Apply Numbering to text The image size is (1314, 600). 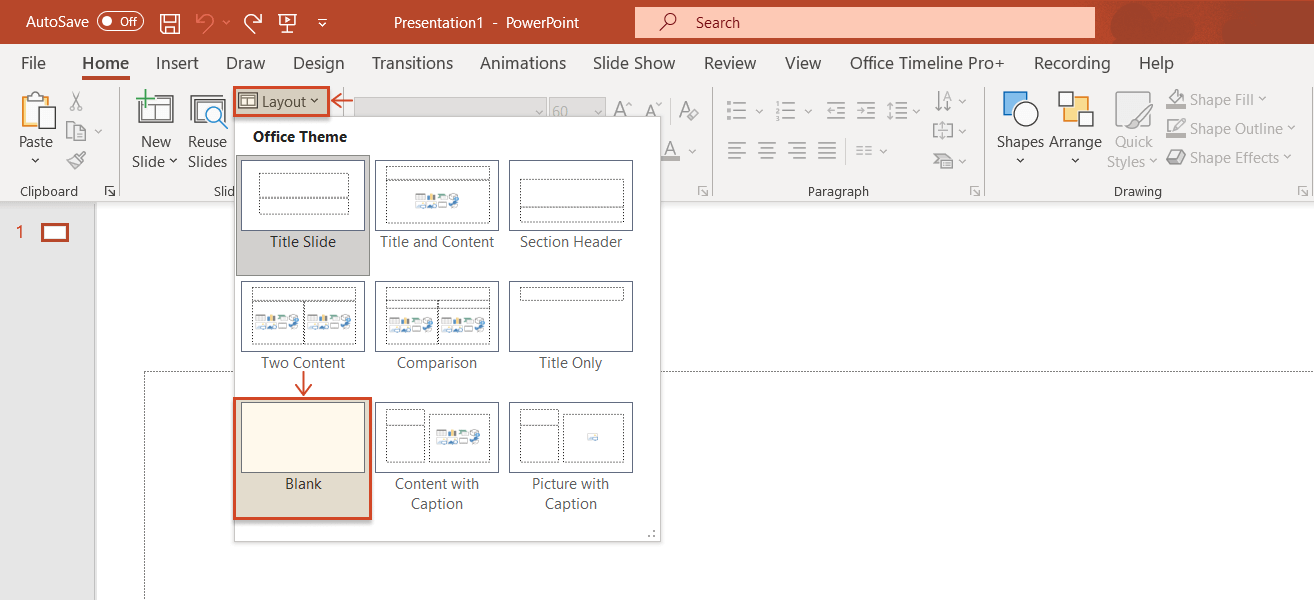tap(788, 110)
